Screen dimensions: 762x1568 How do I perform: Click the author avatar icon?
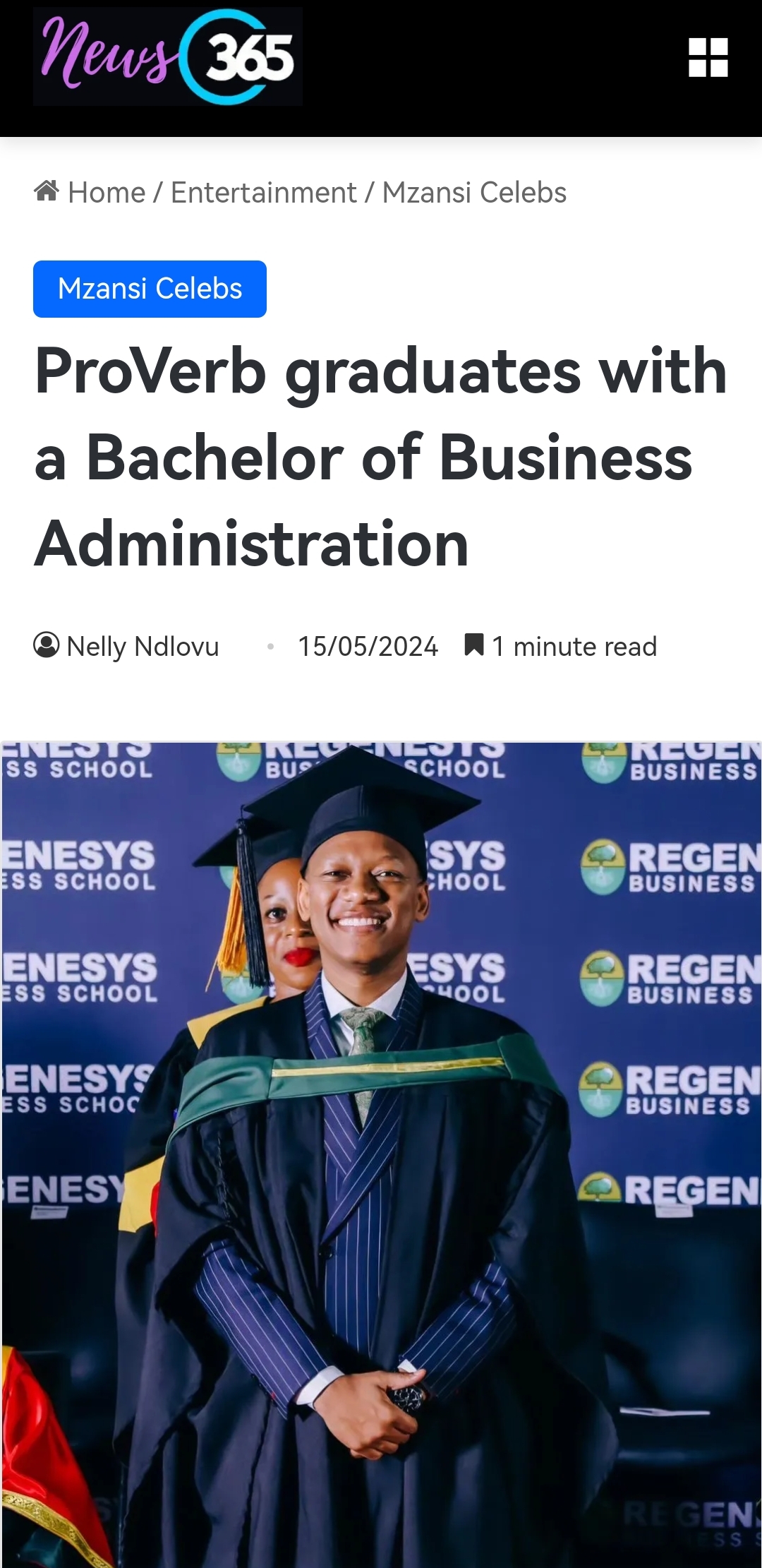[x=47, y=645]
